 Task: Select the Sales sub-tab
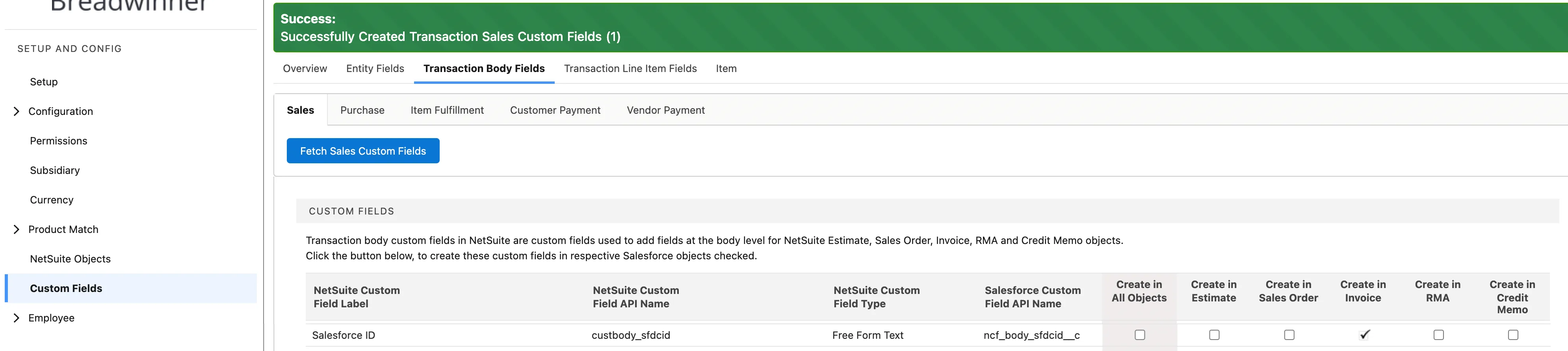click(x=301, y=110)
